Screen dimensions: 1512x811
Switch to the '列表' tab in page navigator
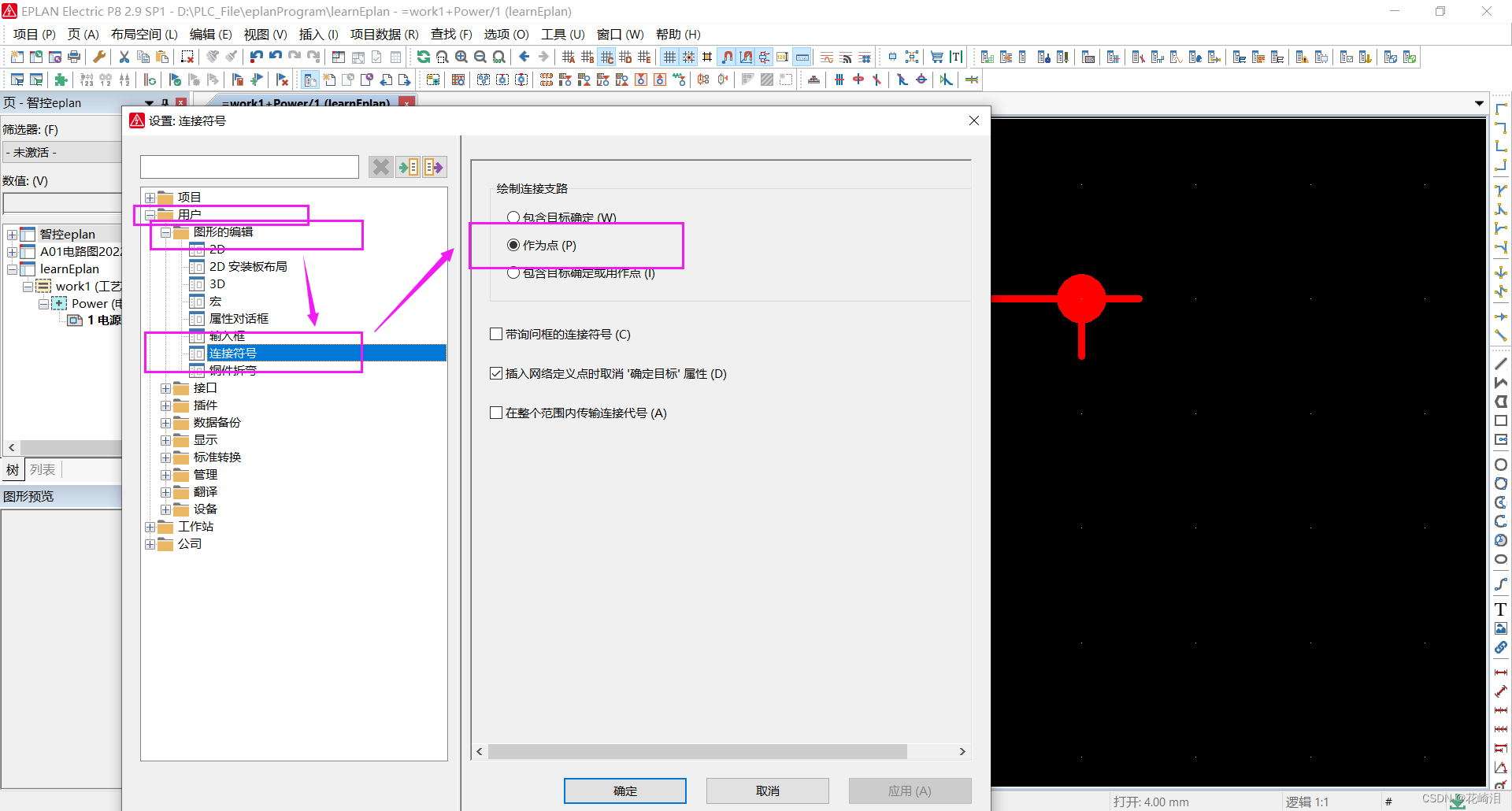[x=43, y=469]
